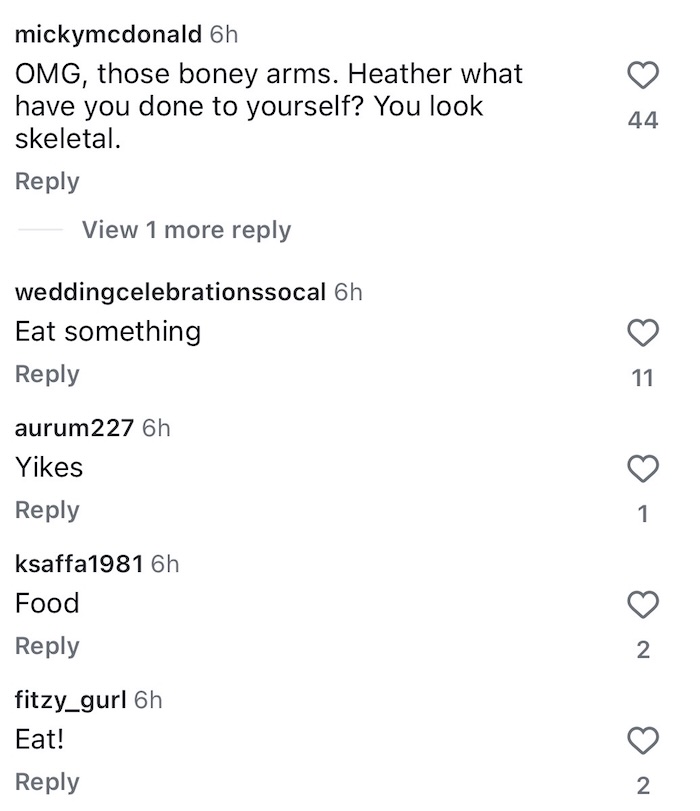Tap the heart above the count of 1
The height and width of the screenshot is (811, 700).
(645, 468)
